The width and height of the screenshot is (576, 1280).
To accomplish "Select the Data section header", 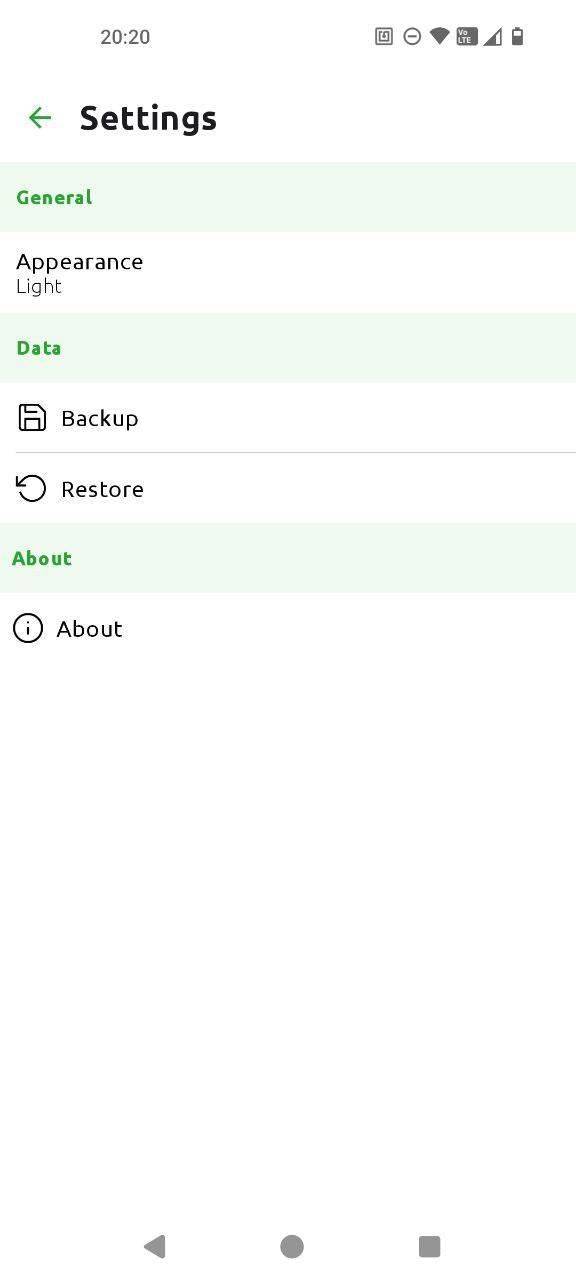I will coord(39,348).
